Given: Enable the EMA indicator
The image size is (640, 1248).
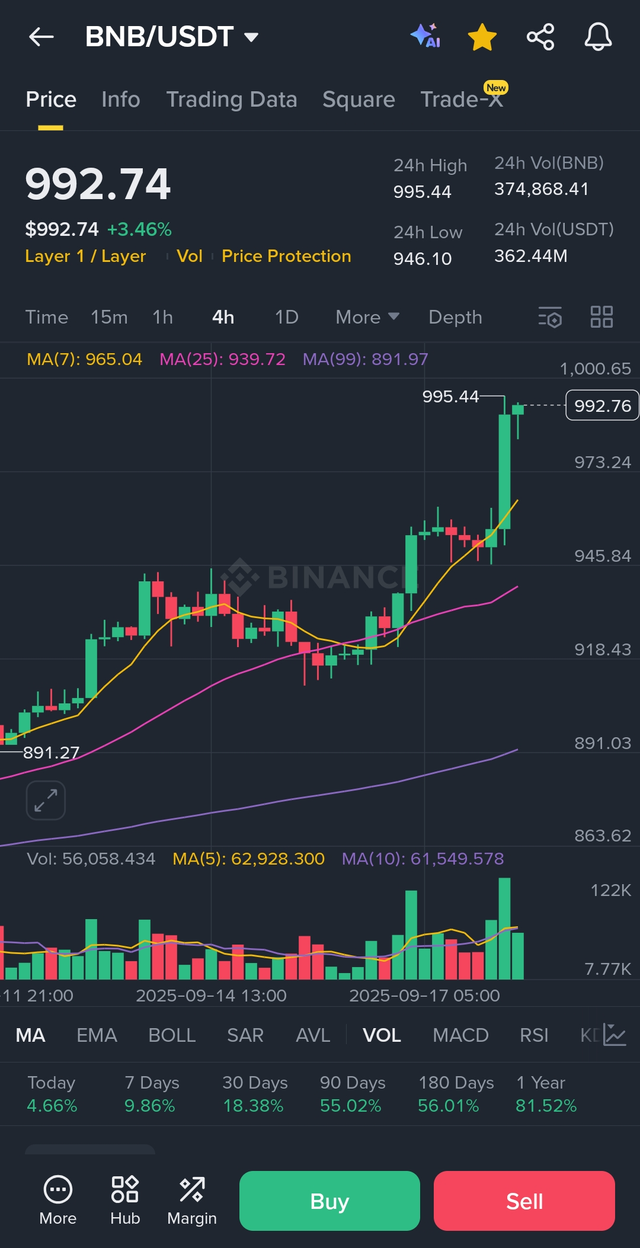Looking at the screenshot, I should 97,1035.
